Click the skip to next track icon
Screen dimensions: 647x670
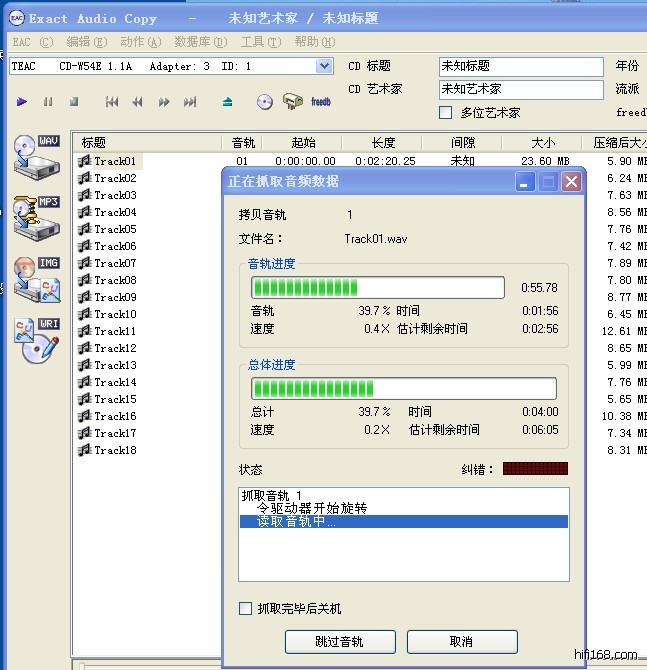(190, 102)
